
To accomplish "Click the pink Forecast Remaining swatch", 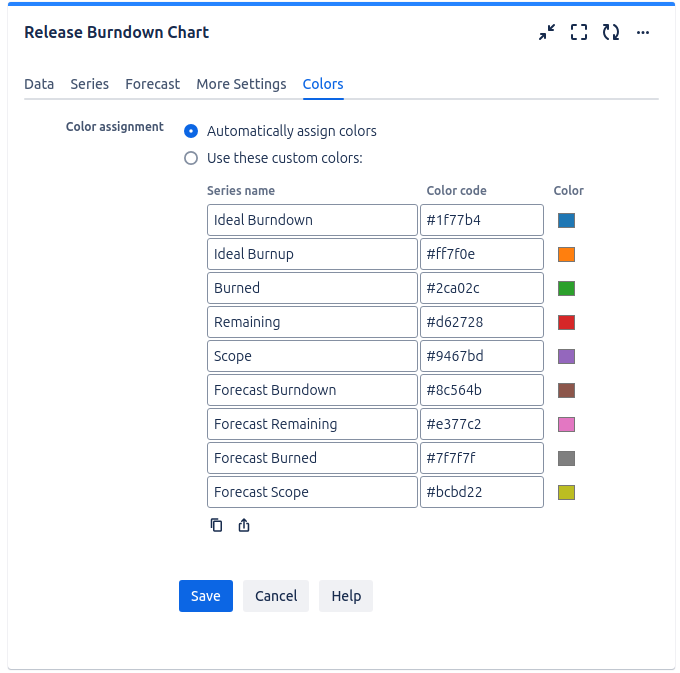I will point(566,425).
